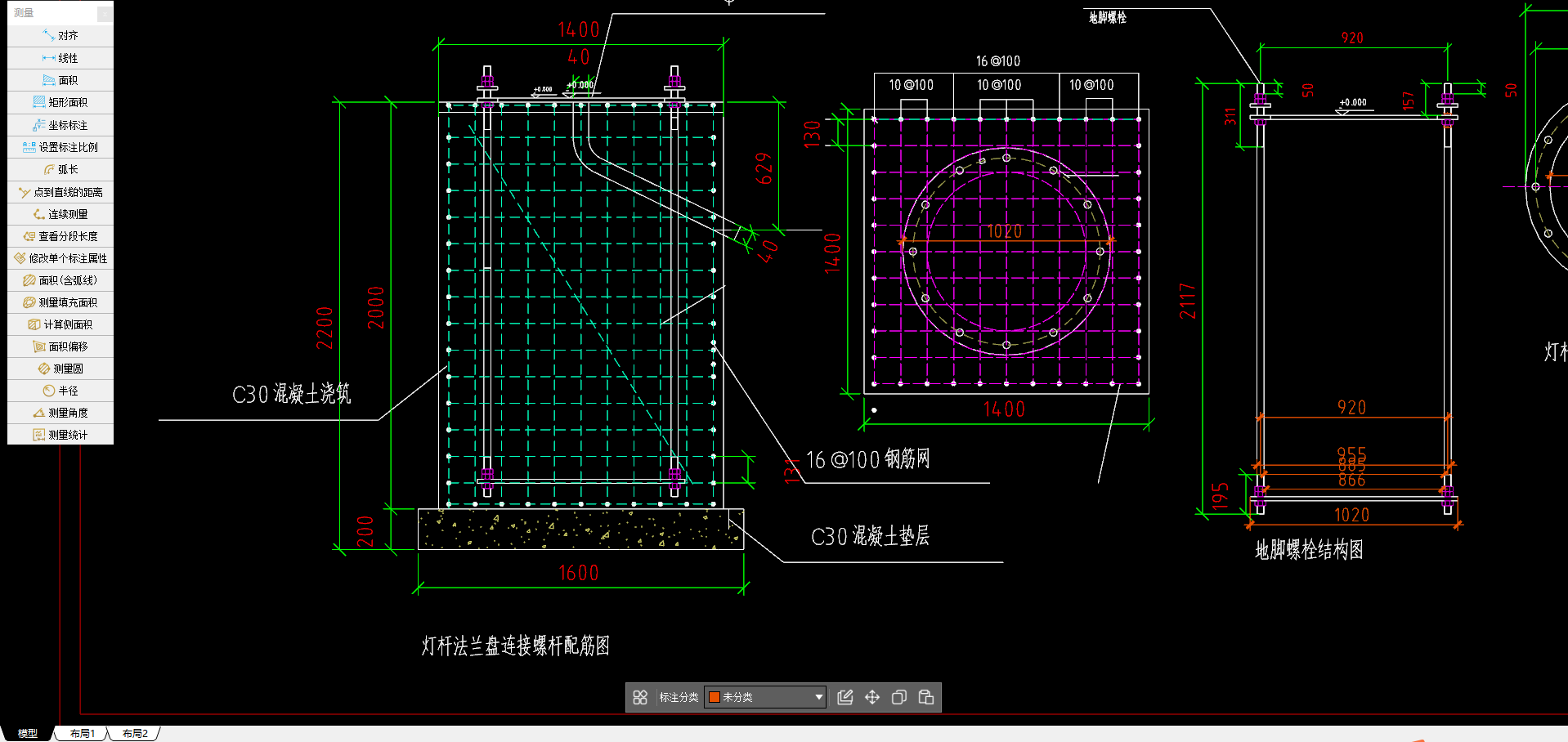Open the 未分类 annotation category dropdown

pyautogui.click(x=765, y=697)
